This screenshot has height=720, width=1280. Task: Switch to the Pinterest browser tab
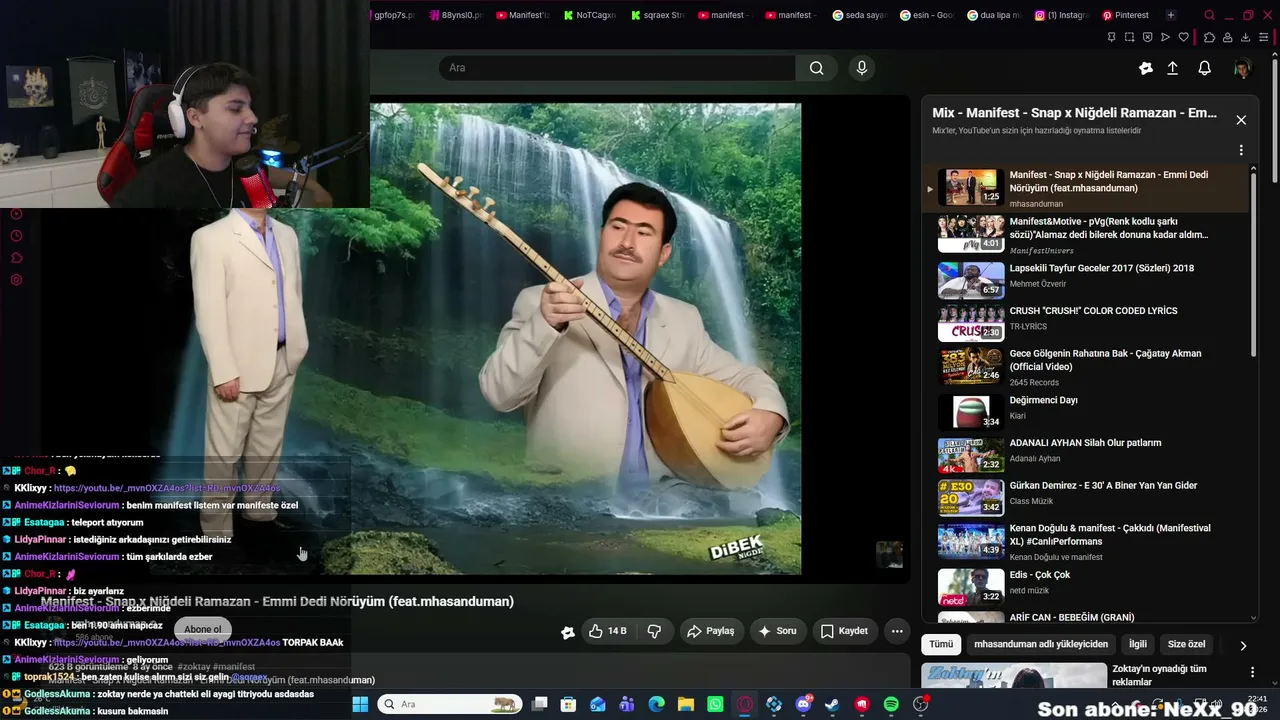1125,15
